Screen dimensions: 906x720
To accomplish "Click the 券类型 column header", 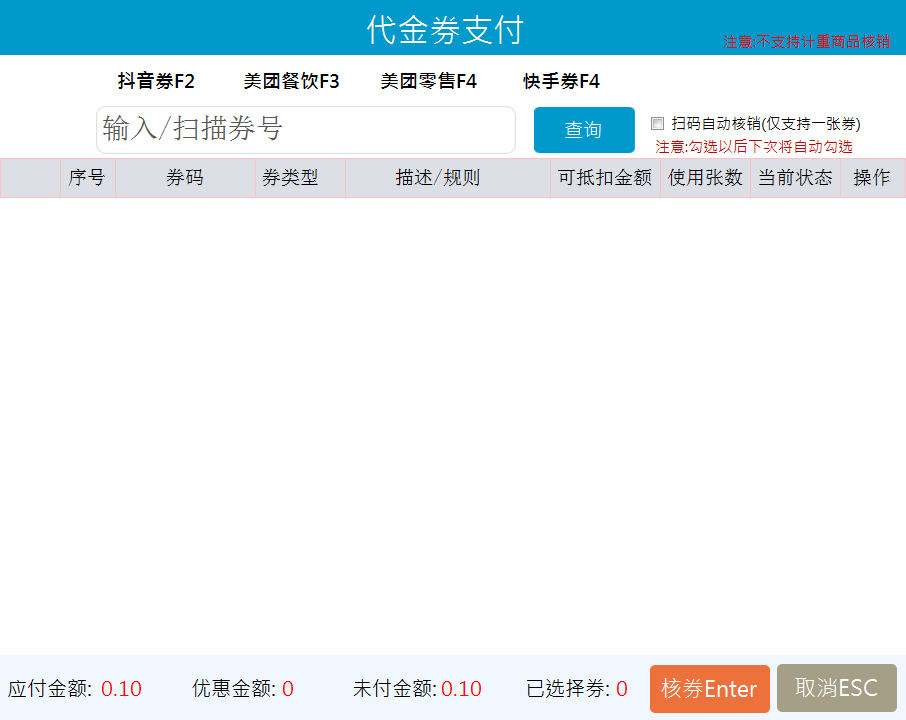I will (300, 177).
